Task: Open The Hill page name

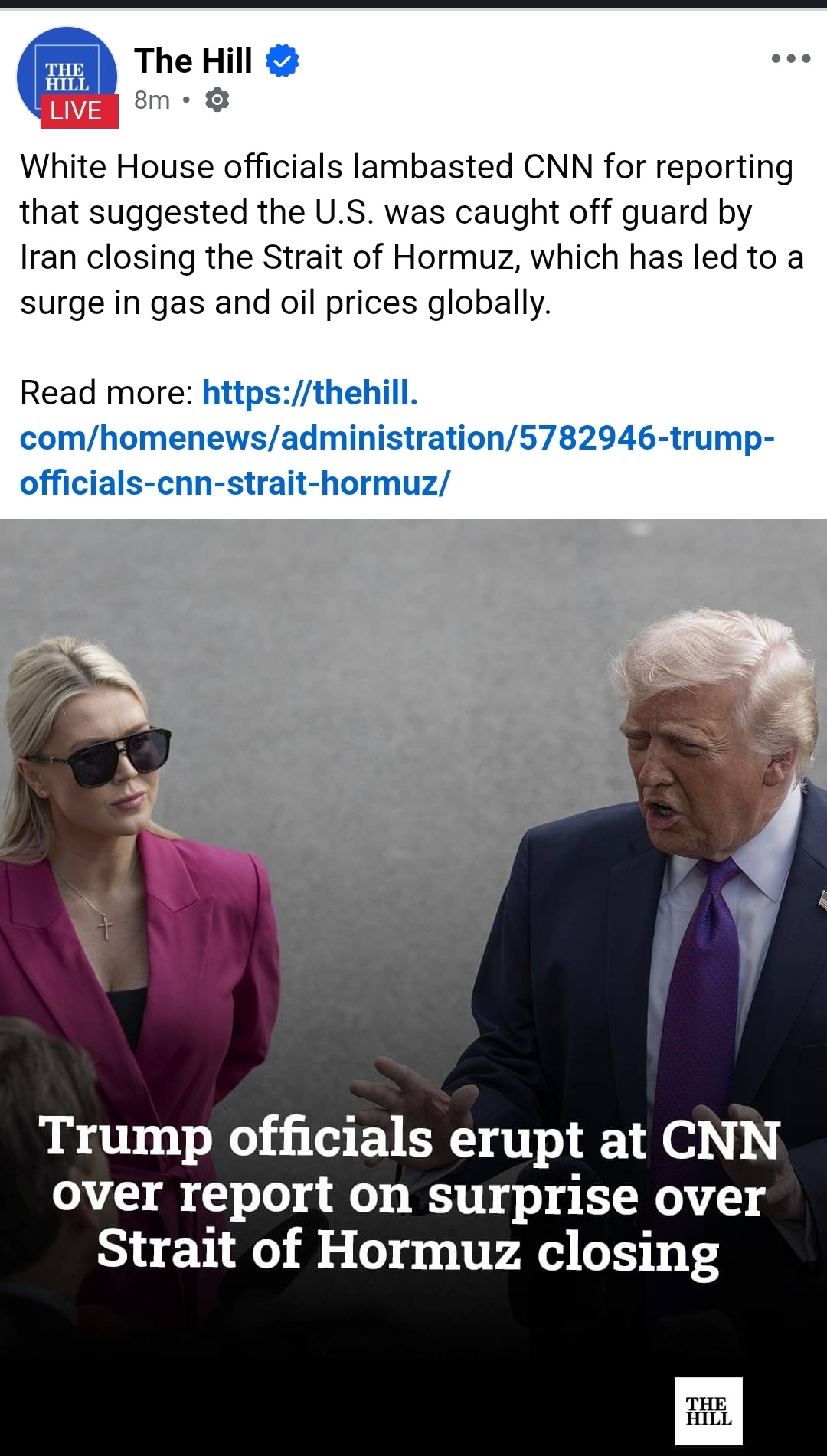Action: click(193, 61)
